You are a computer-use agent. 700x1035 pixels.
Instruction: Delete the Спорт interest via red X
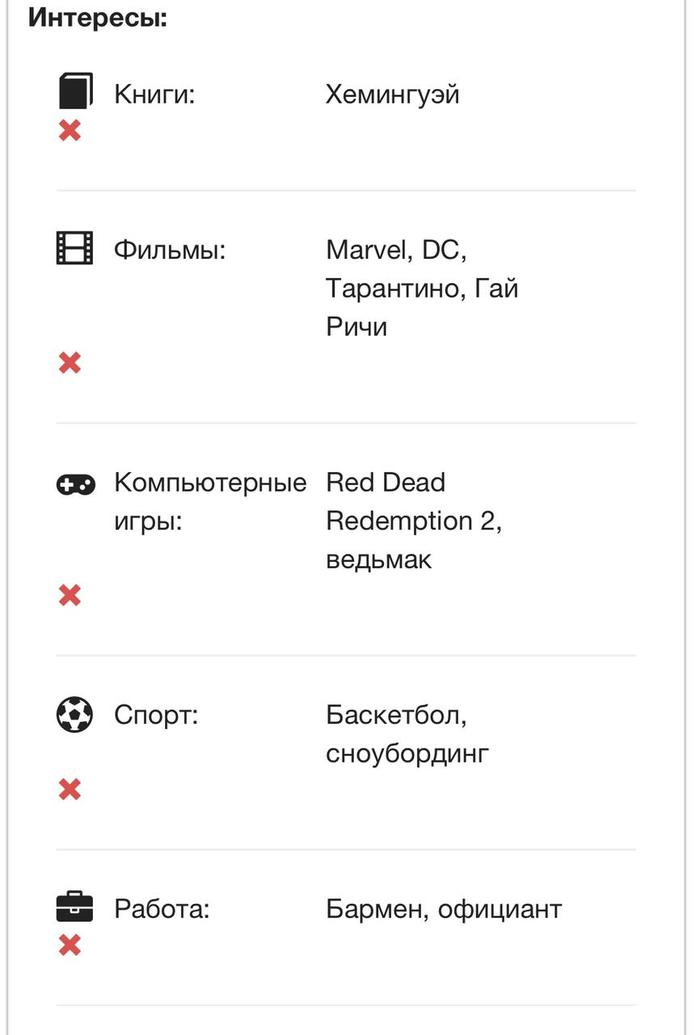point(70,790)
